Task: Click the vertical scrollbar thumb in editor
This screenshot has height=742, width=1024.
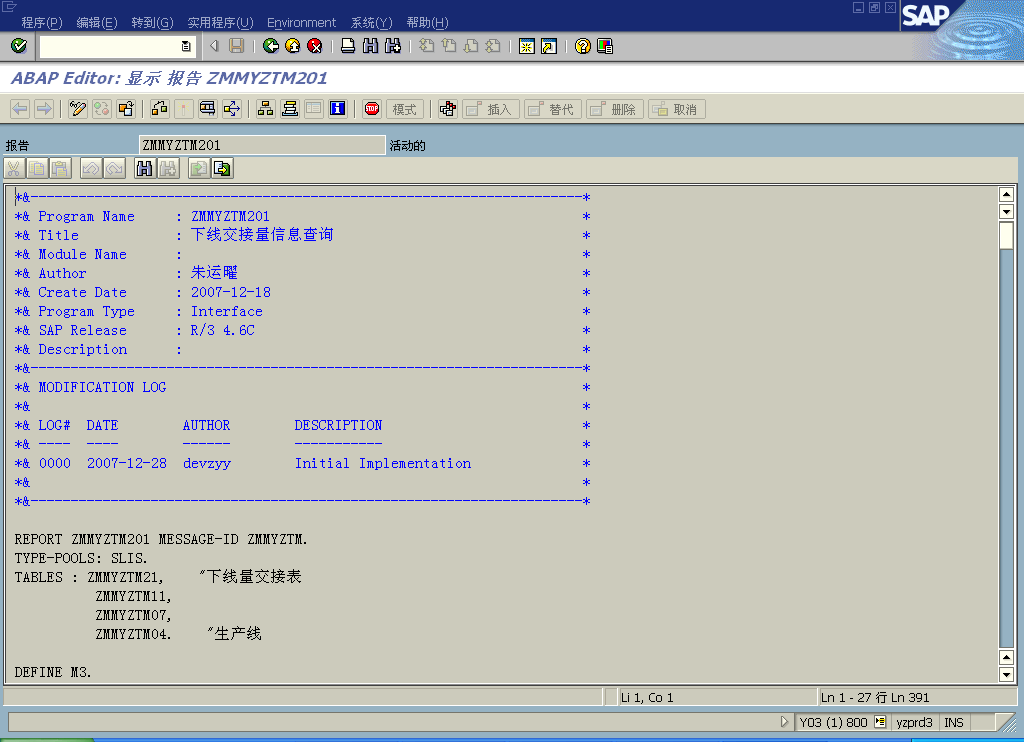Action: [x=1006, y=235]
